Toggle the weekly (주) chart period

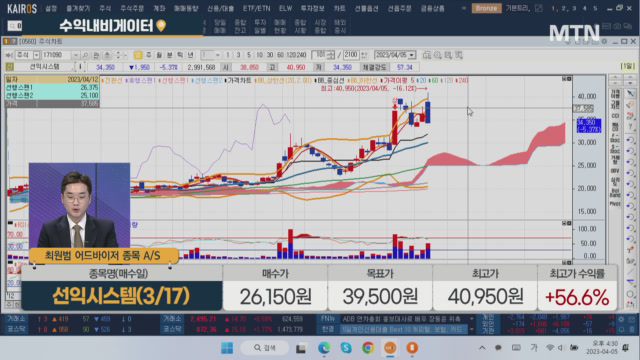click(x=149, y=55)
